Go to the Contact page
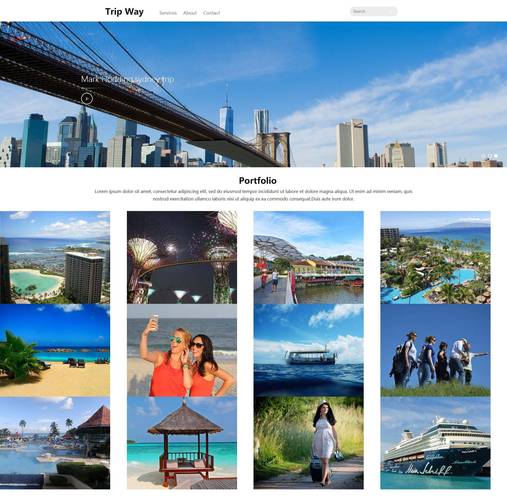Image resolution: width=507 pixels, height=500 pixels. pyautogui.click(x=211, y=13)
